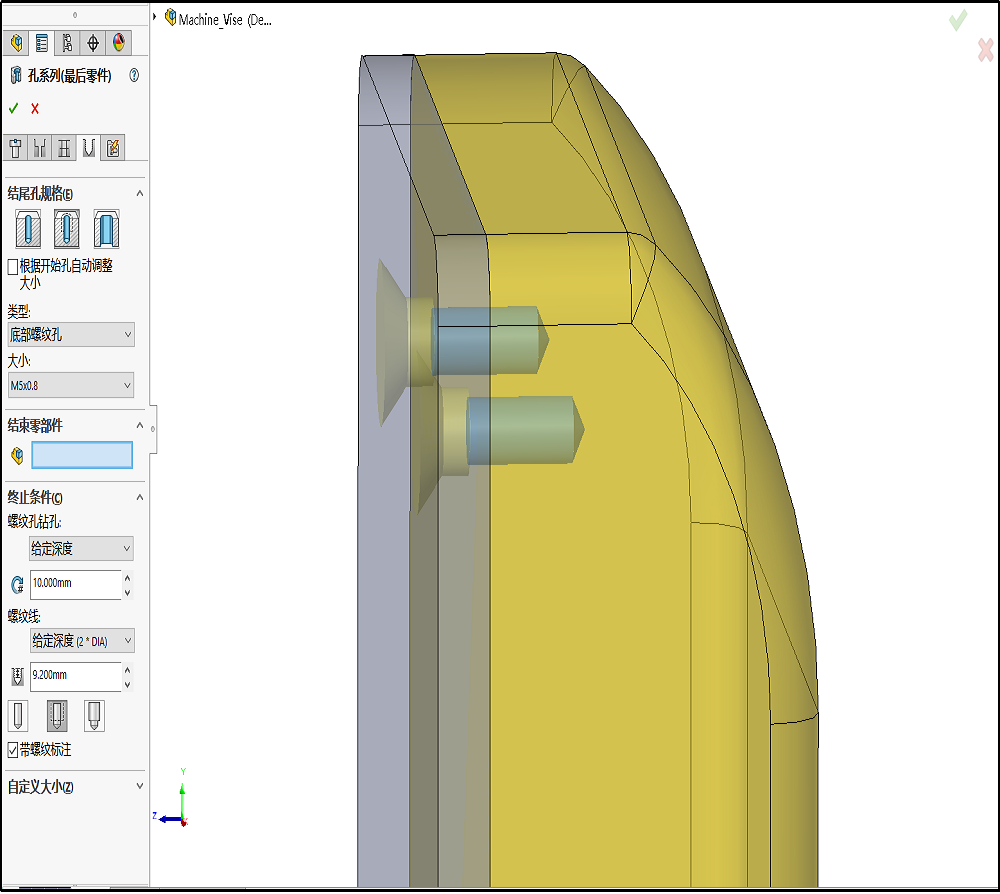This screenshot has width=1000, height=894.
Task: Open the 类型 dropdown showing 底部螺纹孔
Action: 71,335
